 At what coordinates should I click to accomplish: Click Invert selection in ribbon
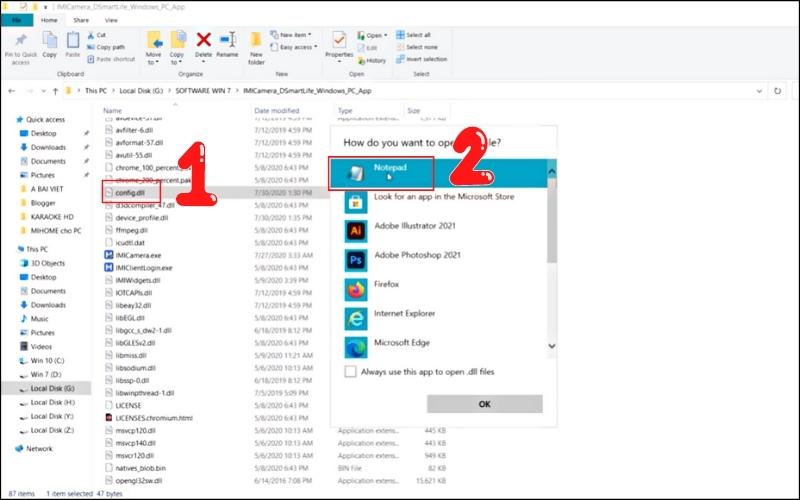click(x=422, y=59)
